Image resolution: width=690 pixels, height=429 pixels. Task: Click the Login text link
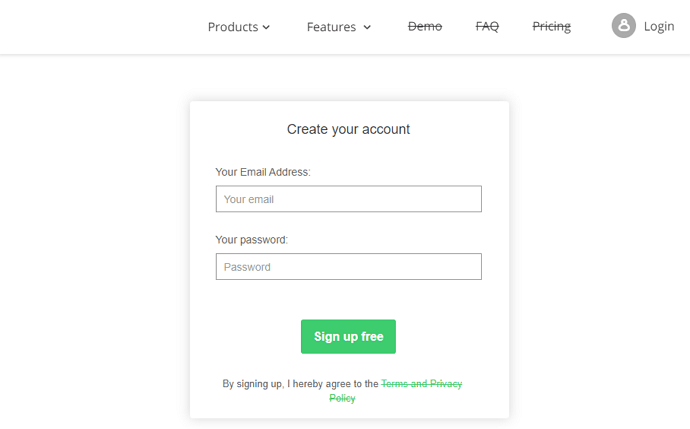(659, 26)
